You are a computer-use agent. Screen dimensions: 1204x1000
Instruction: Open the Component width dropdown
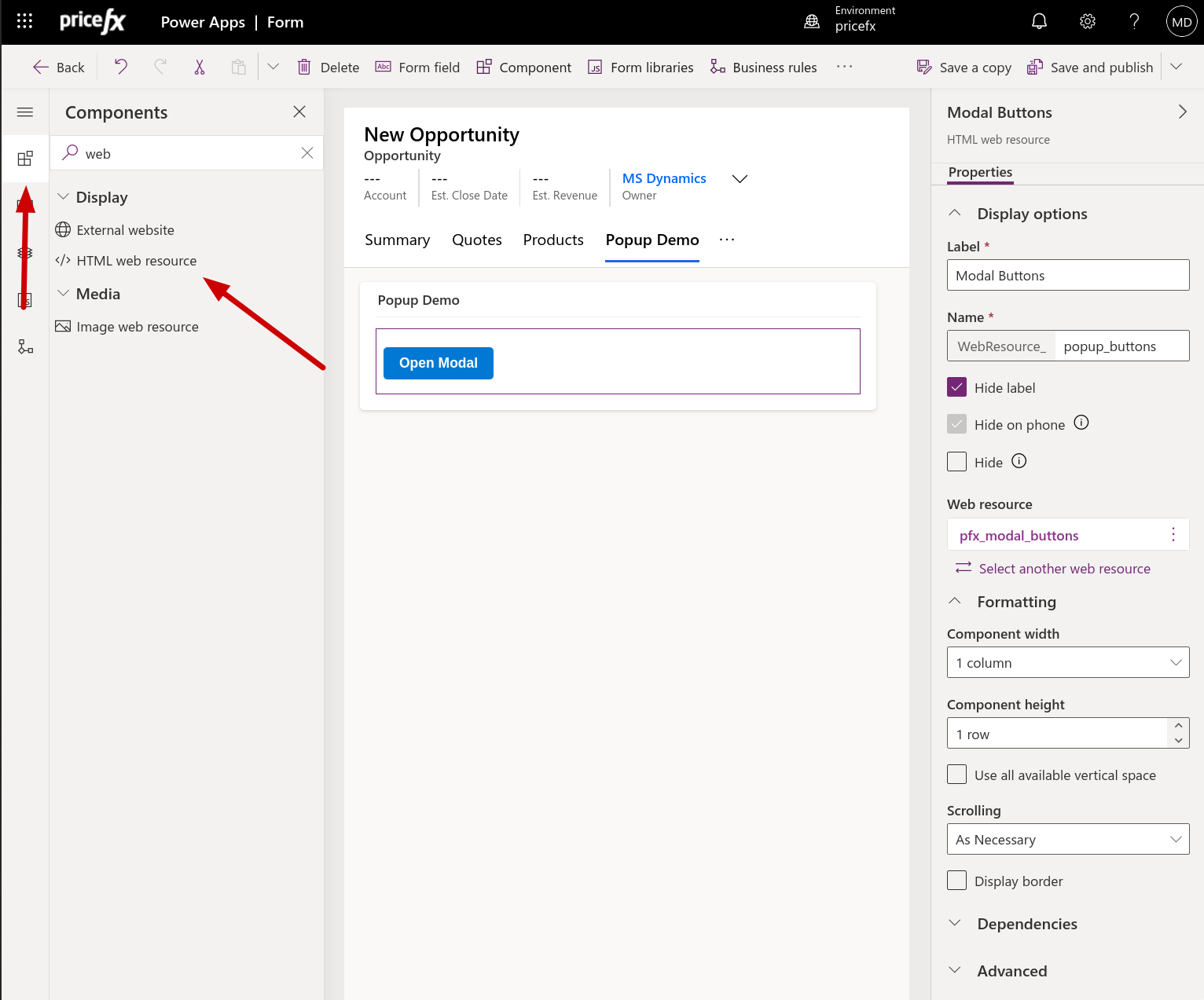click(1067, 662)
